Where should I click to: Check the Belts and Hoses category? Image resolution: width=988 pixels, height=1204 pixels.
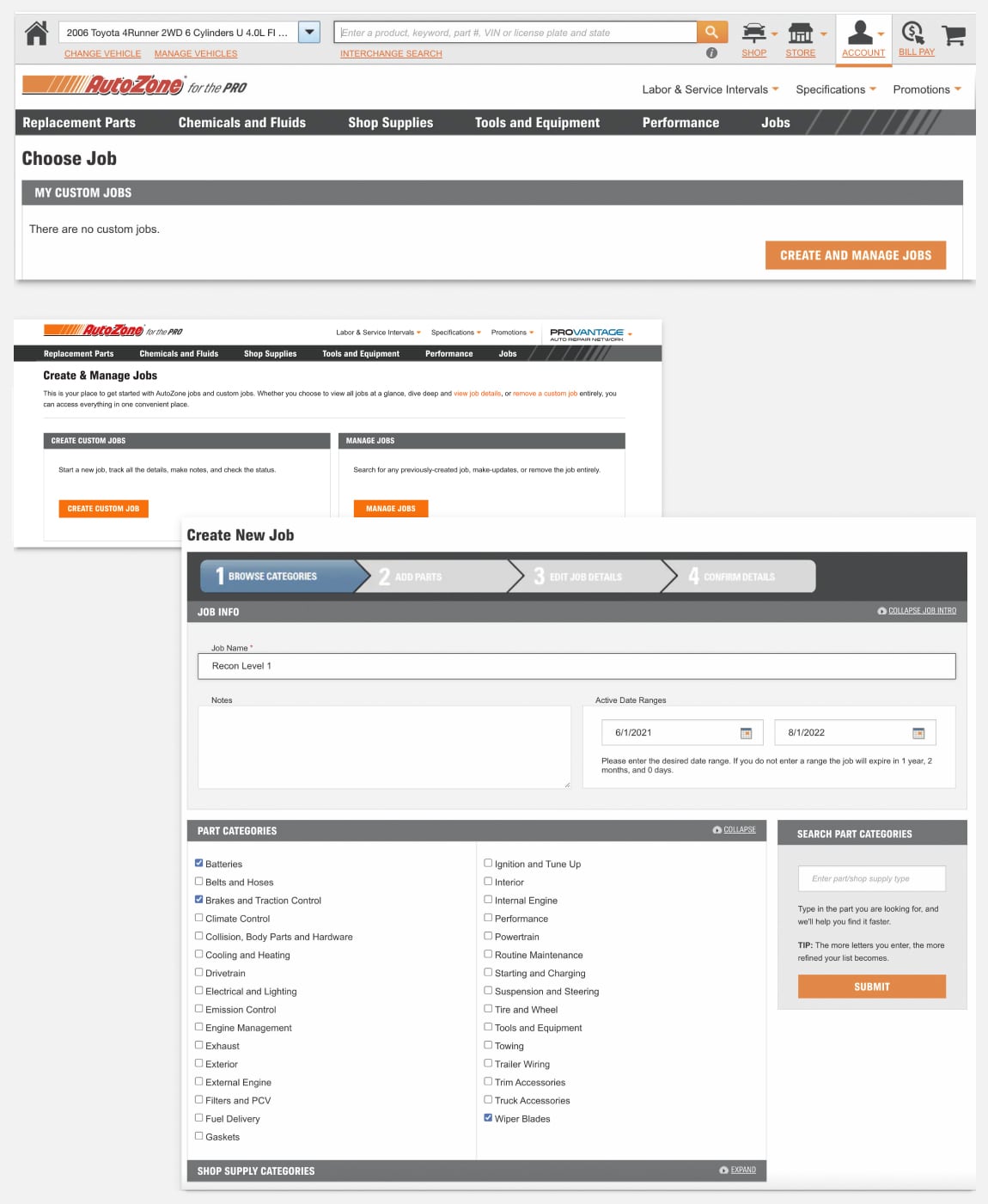[199, 881]
